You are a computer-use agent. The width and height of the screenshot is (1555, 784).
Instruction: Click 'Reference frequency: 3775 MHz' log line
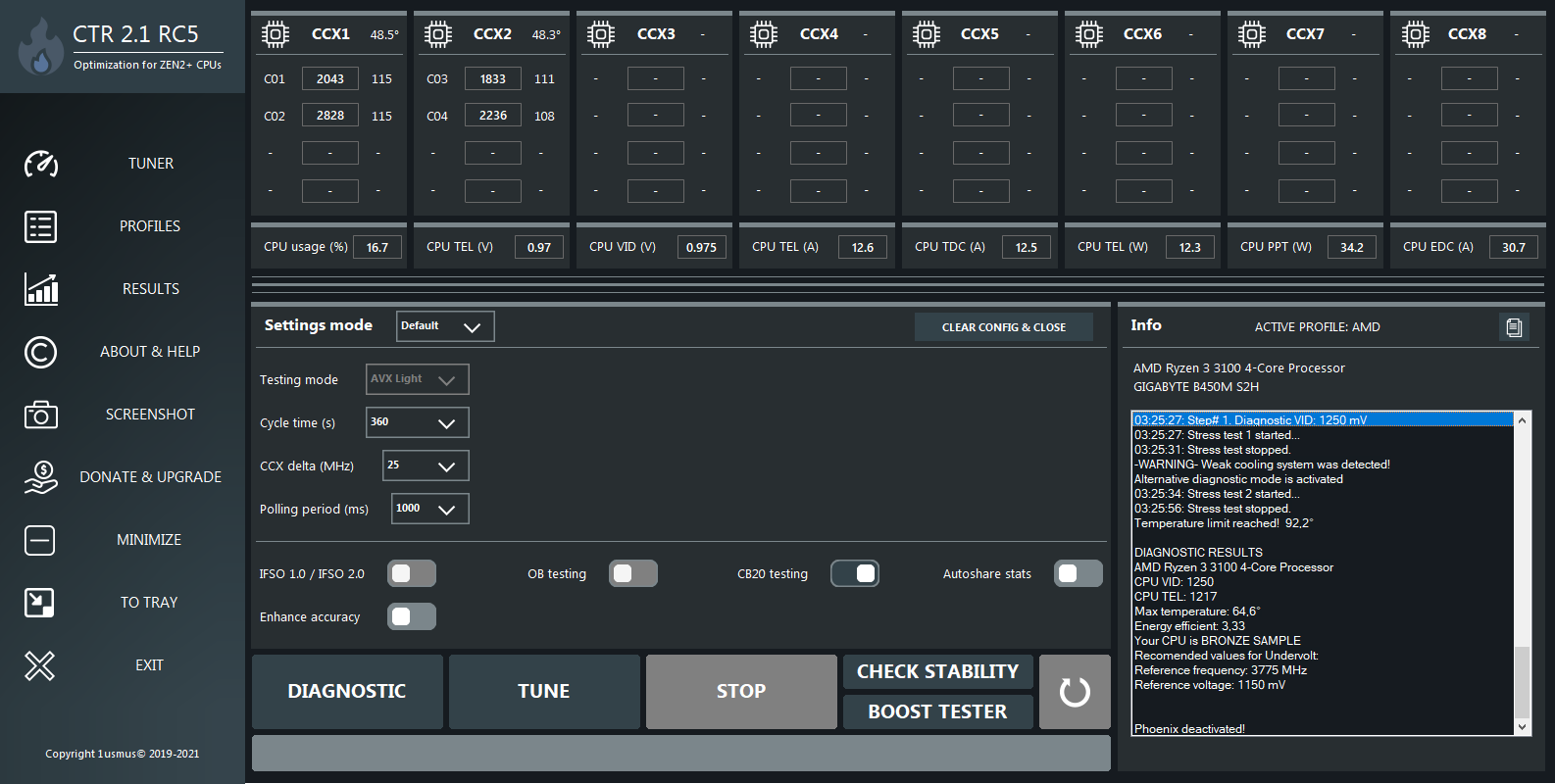[x=1221, y=670]
